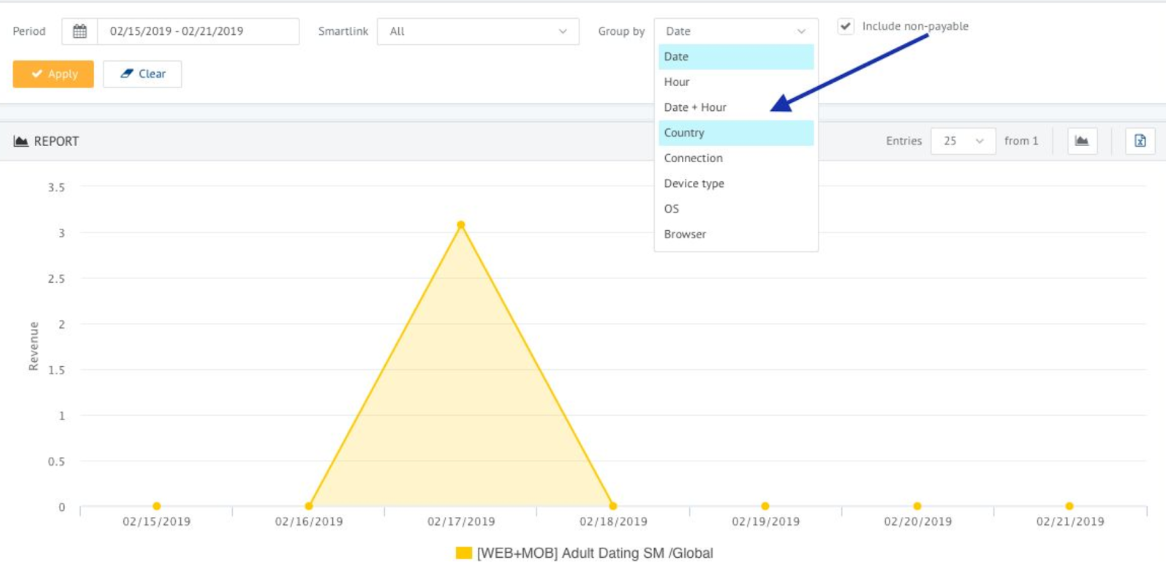This screenshot has height=580, width=1168.
Task: Select Hour in the Group by list
Action: coord(736,82)
